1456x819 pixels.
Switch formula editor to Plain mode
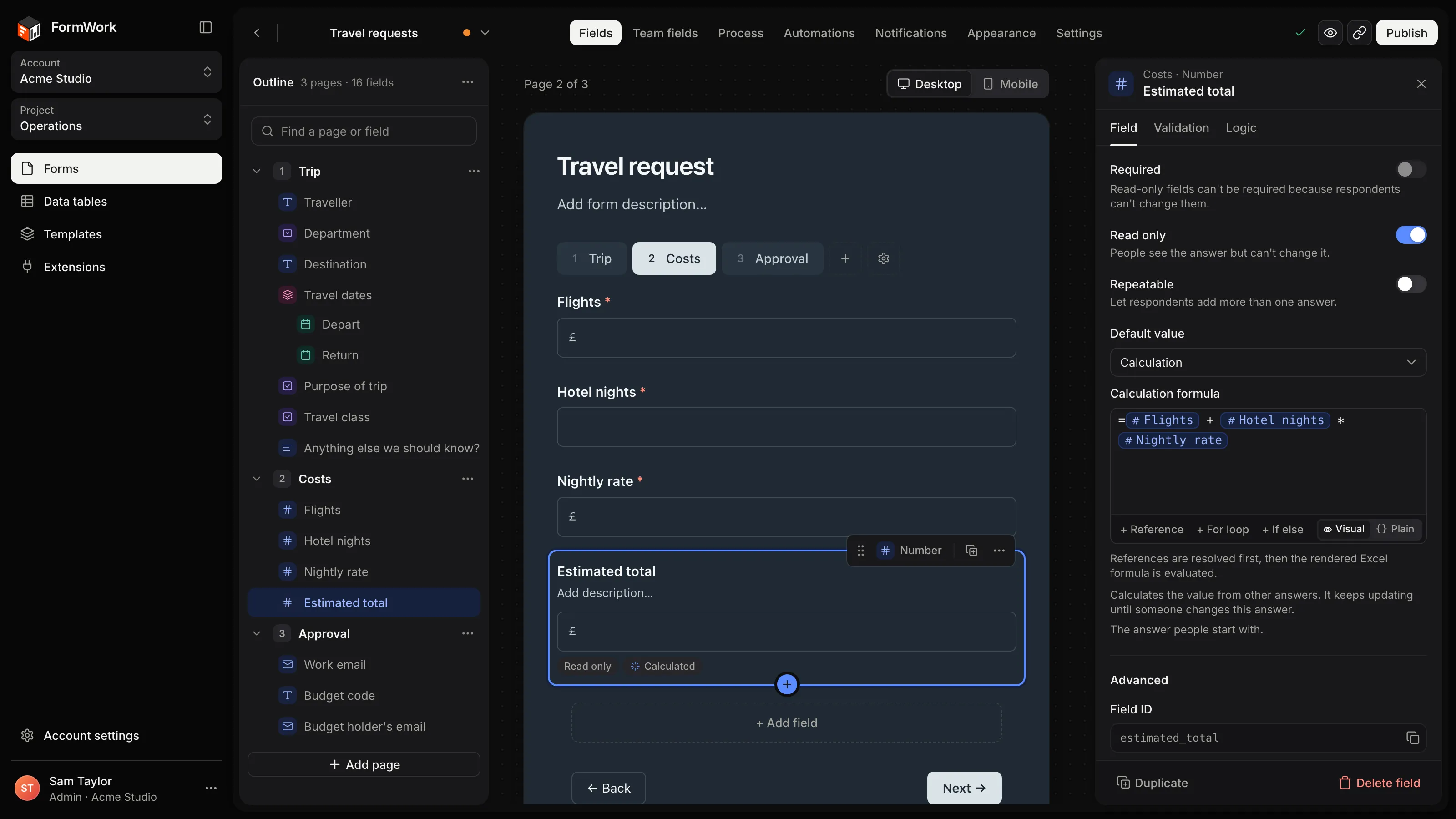coord(1395,529)
